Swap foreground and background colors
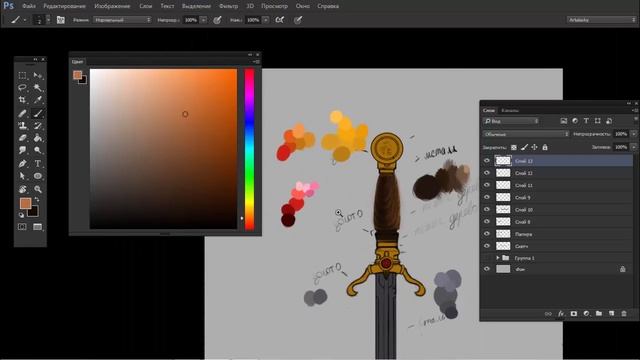This screenshot has height=360, width=640. 37,200
